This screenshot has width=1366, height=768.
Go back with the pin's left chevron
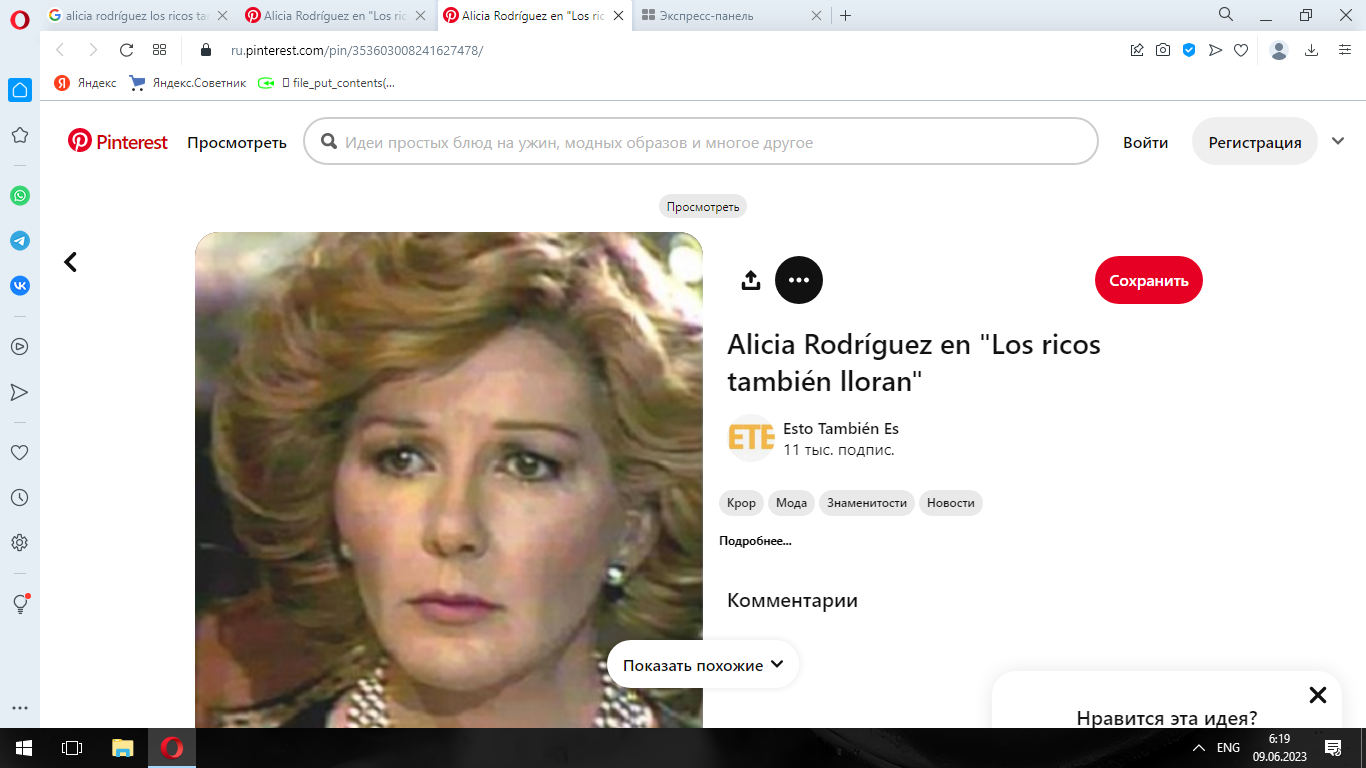pyautogui.click(x=70, y=262)
